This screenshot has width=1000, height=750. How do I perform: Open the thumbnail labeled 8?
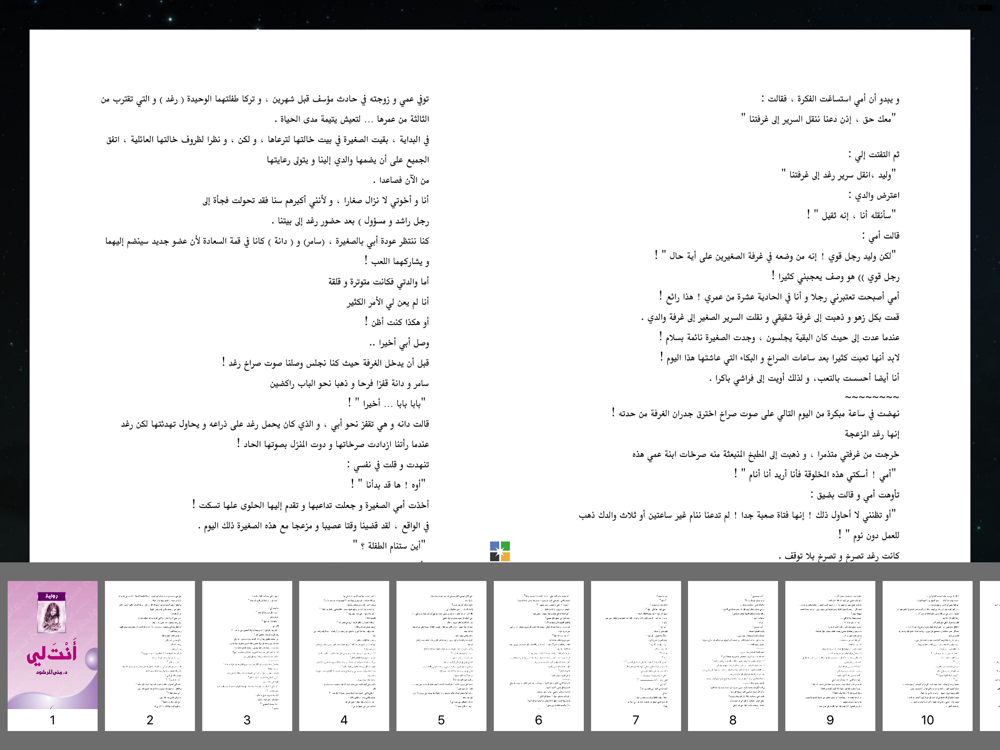[x=733, y=655]
